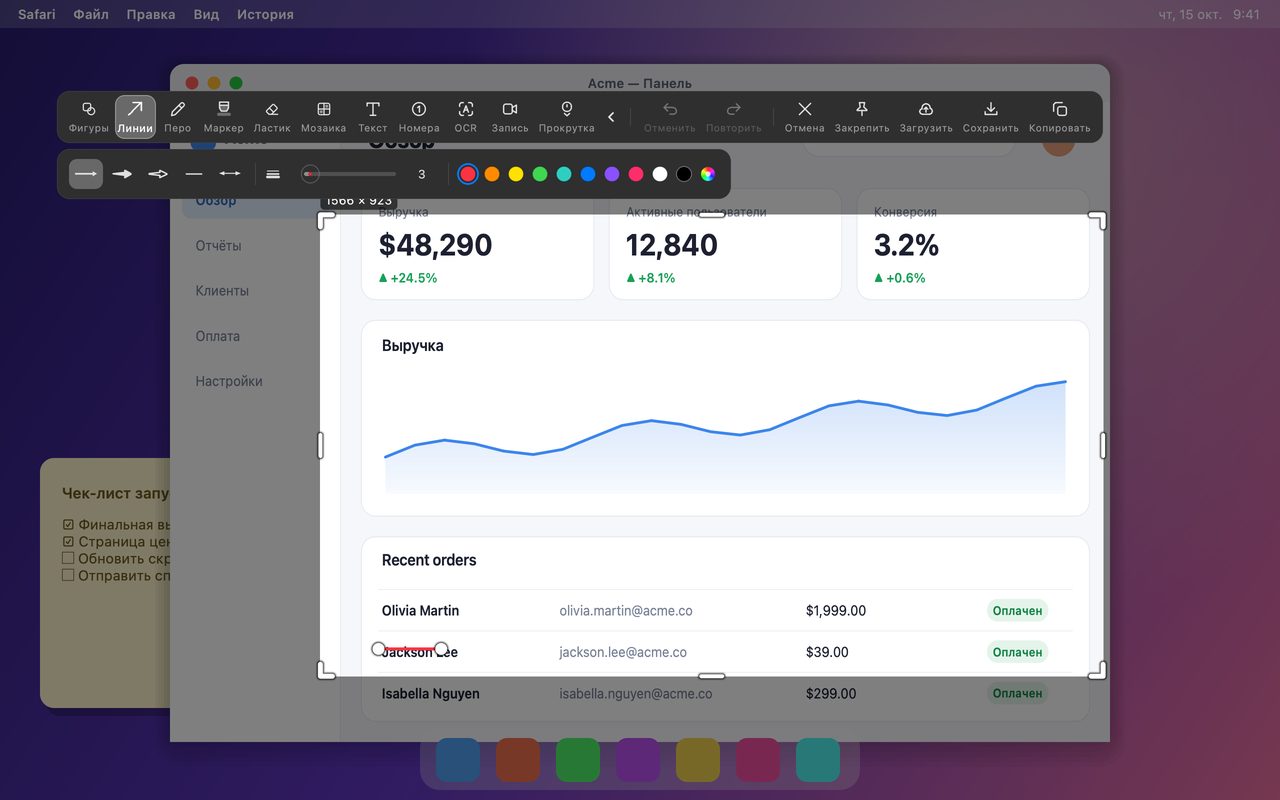The width and height of the screenshot is (1280, 800).
Task: Activate the Маркер highlighter tool
Action: point(223,117)
